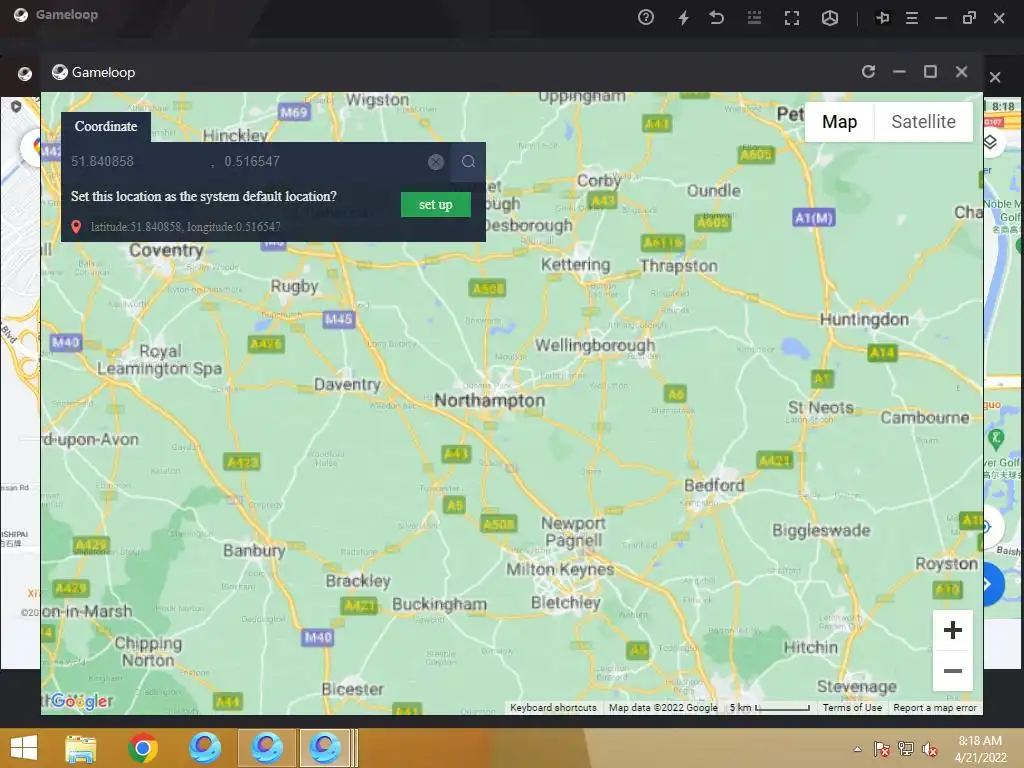Click the St Neots map label
Viewport: 1024px width, 768px height.
click(820, 407)
